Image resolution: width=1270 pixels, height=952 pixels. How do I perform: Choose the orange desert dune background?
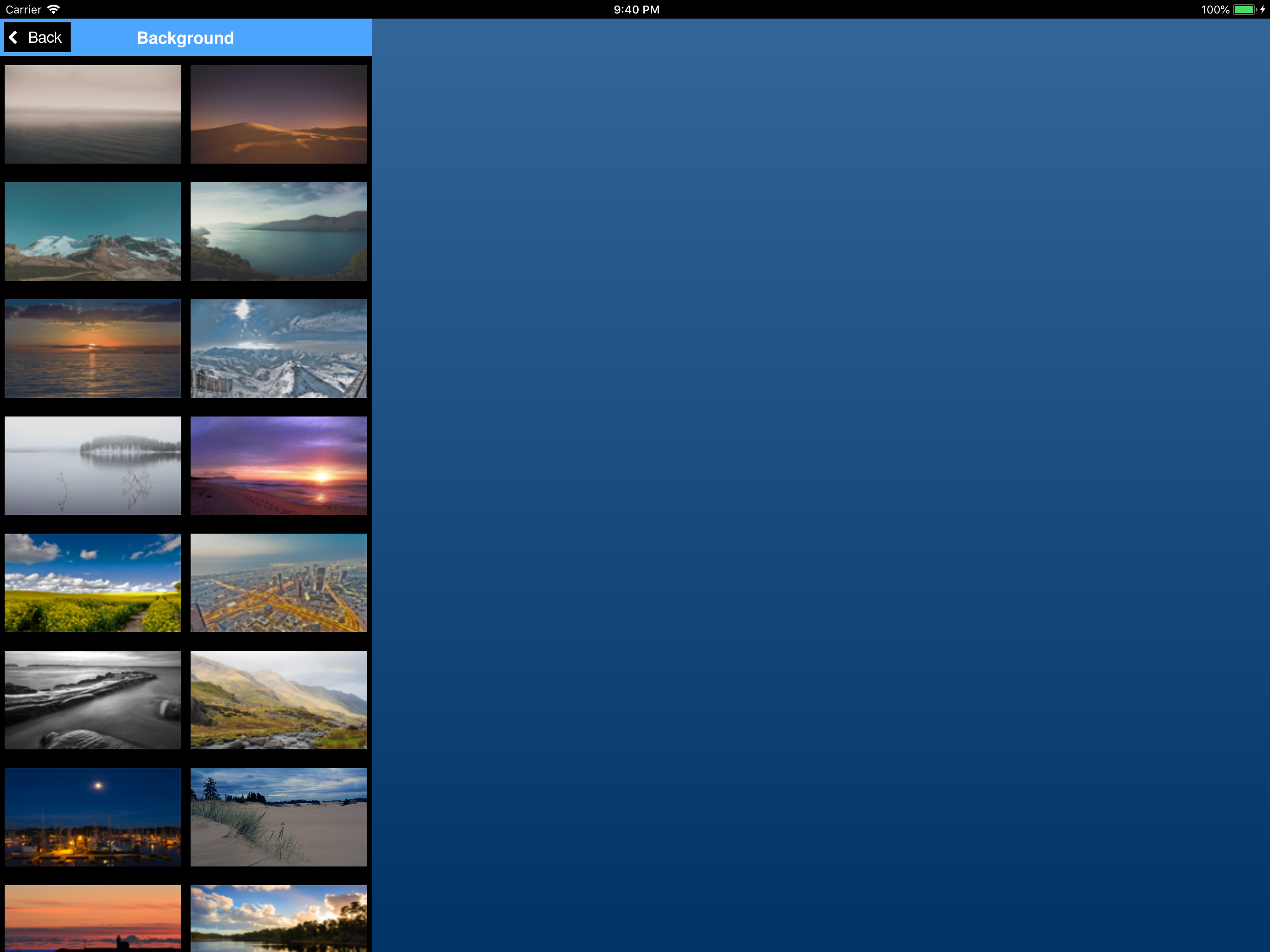point(278,114)
